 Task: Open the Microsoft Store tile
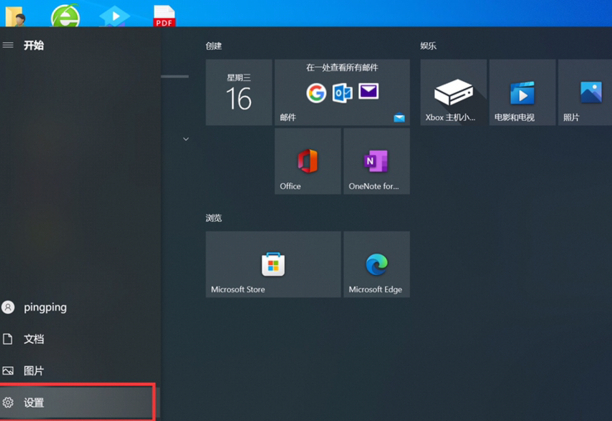(273, 264)
